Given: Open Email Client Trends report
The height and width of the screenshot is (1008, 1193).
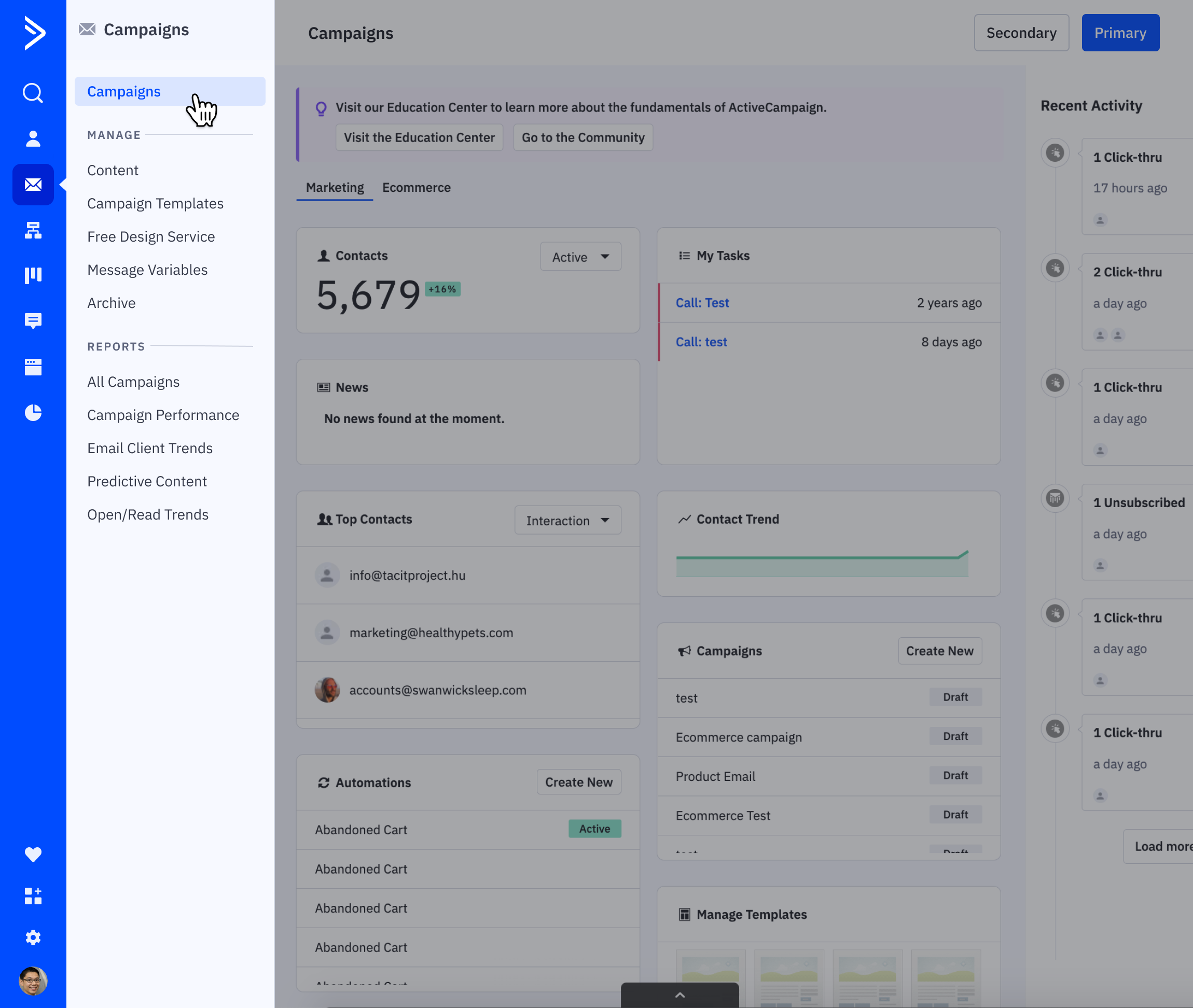Looking at the screenshot, I should (x=150, y=448).
